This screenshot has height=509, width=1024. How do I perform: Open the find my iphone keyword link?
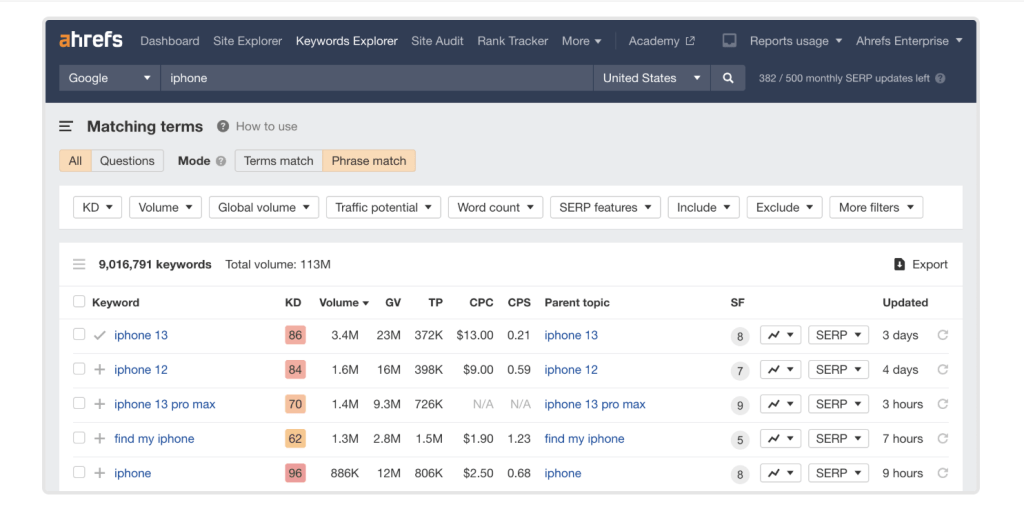(154, 439)
